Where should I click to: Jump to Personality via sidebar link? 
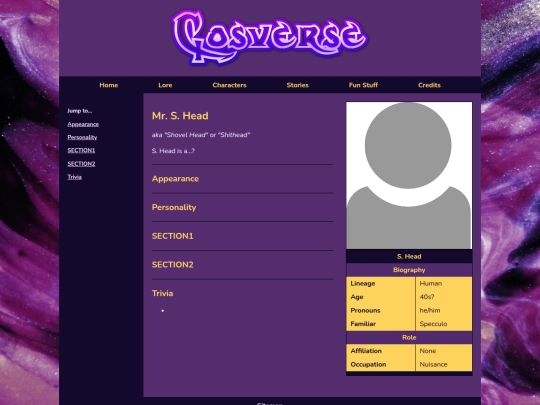pos(82,137)
